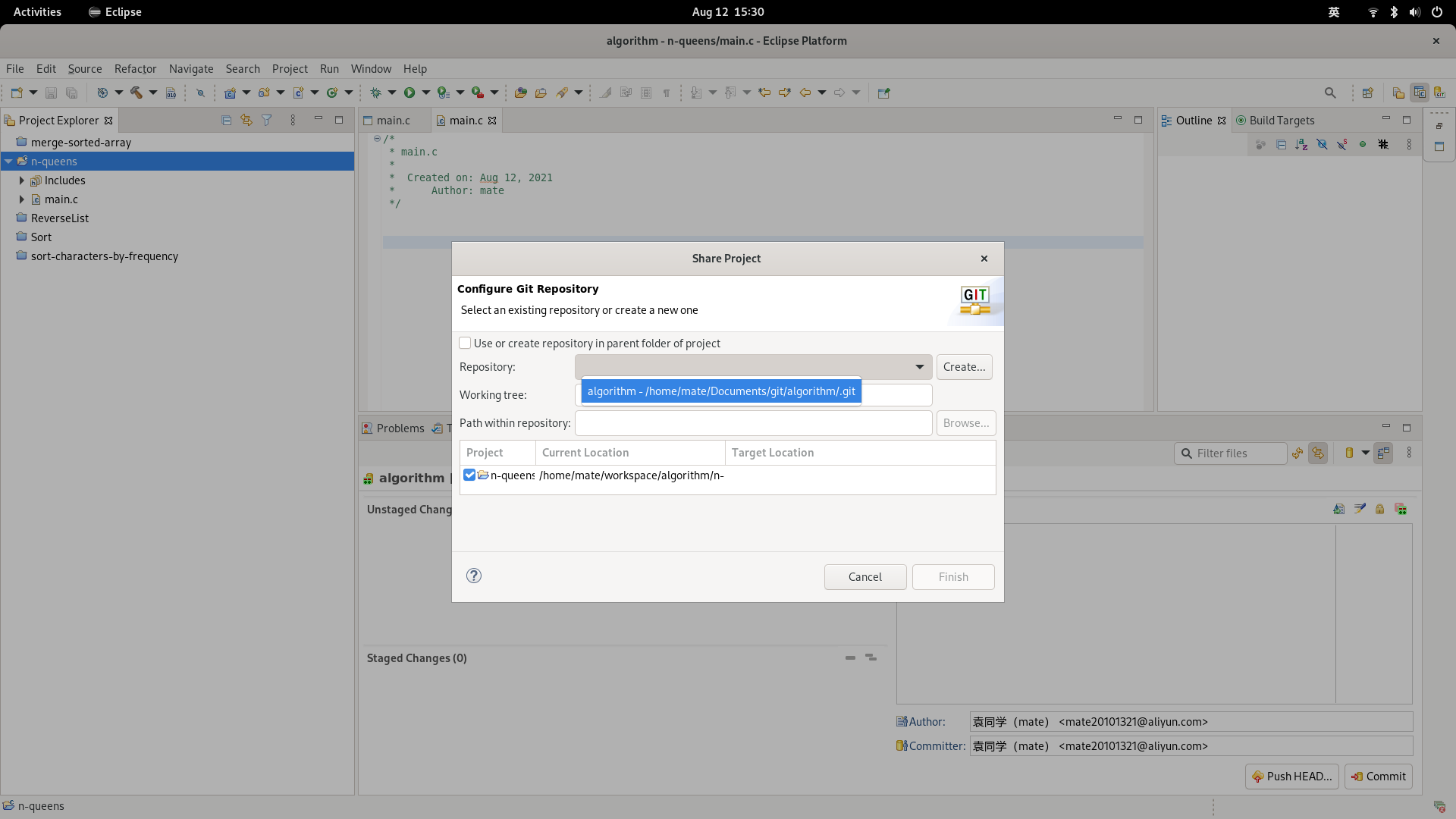Expand the Includes tree node

[x=22, y=180]
